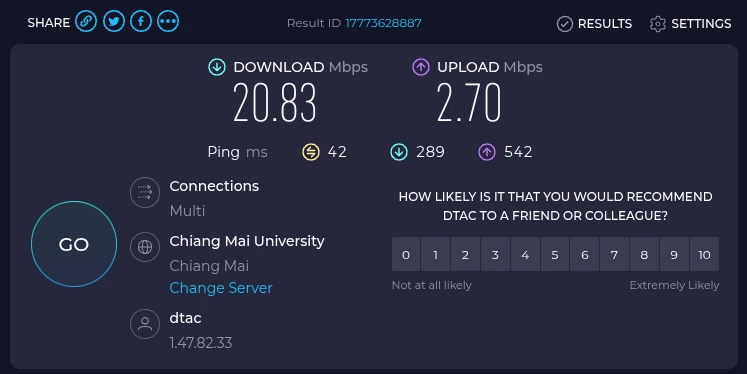The image size is (747, 374).
Task: Open the RESULTS tab
Action: point(595,23)
